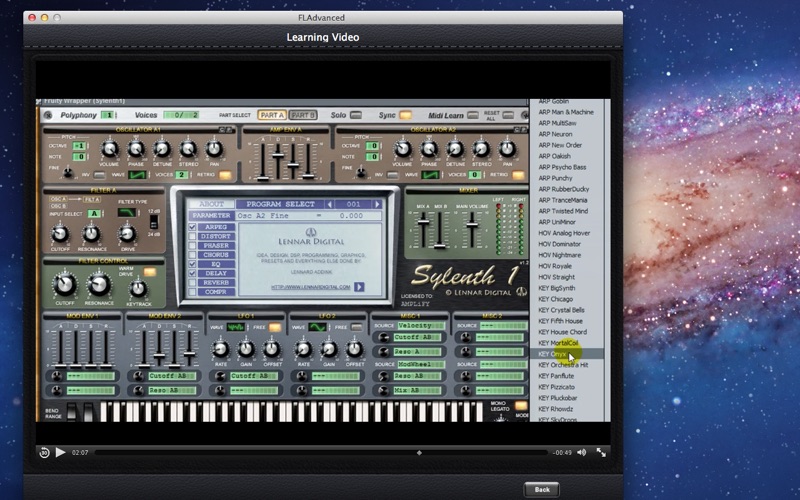Click the Back button
This screenshot has height=500, width=800.
542,490
